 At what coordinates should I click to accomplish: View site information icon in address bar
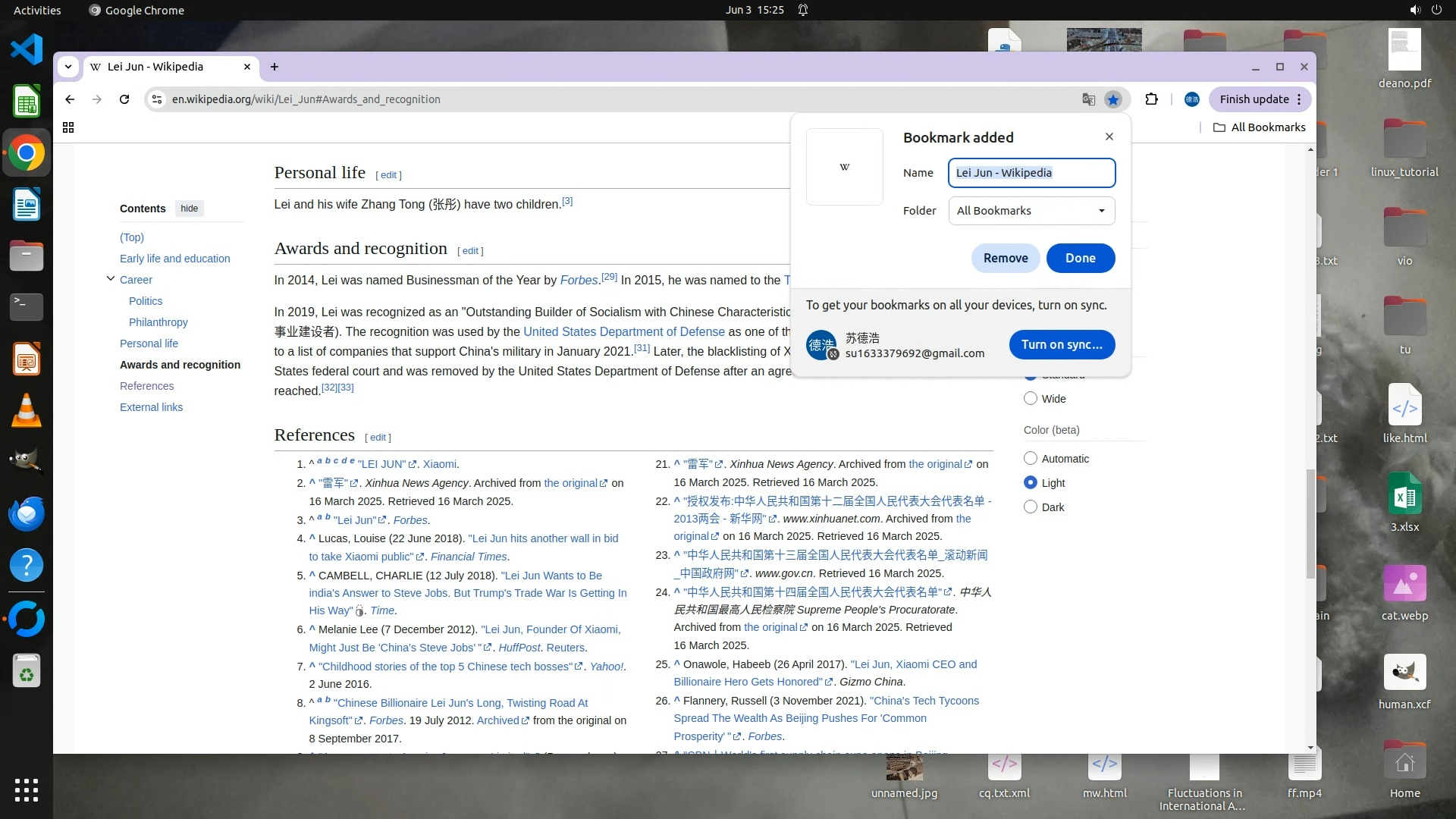pos(156,99)
